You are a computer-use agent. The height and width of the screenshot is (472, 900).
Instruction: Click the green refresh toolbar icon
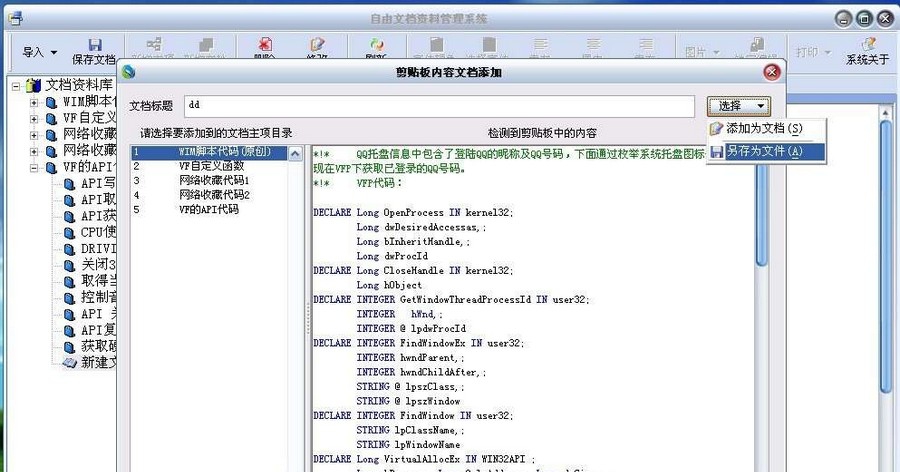coord(377,45)
